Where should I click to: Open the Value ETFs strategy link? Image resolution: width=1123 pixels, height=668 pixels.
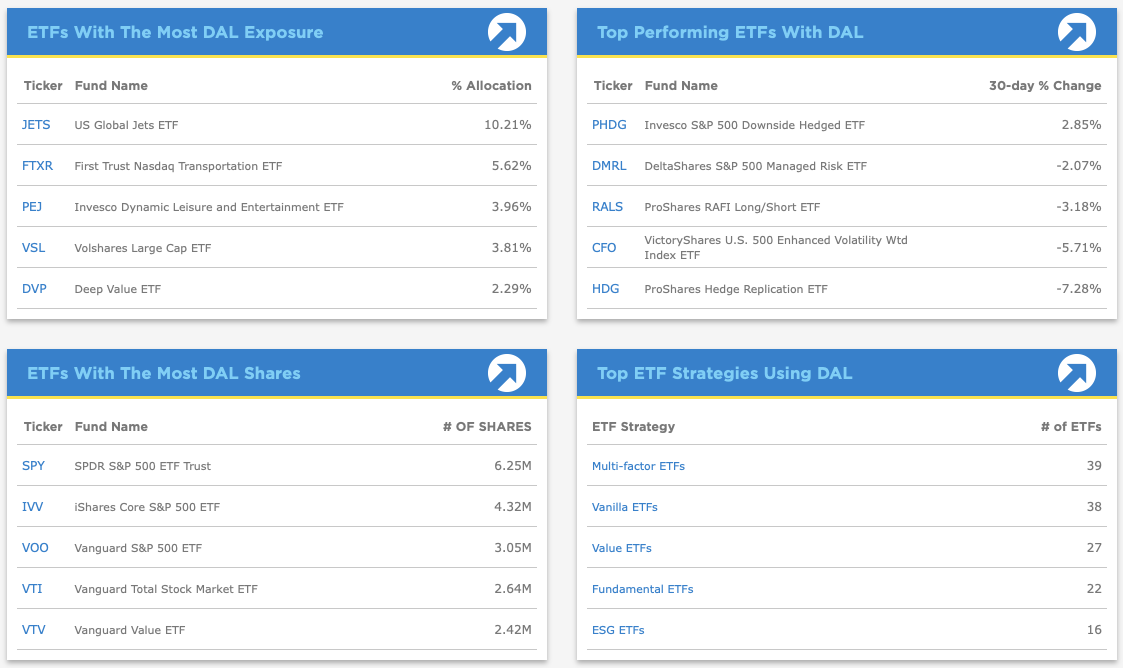pyautogui.click(x=622, y=548)
